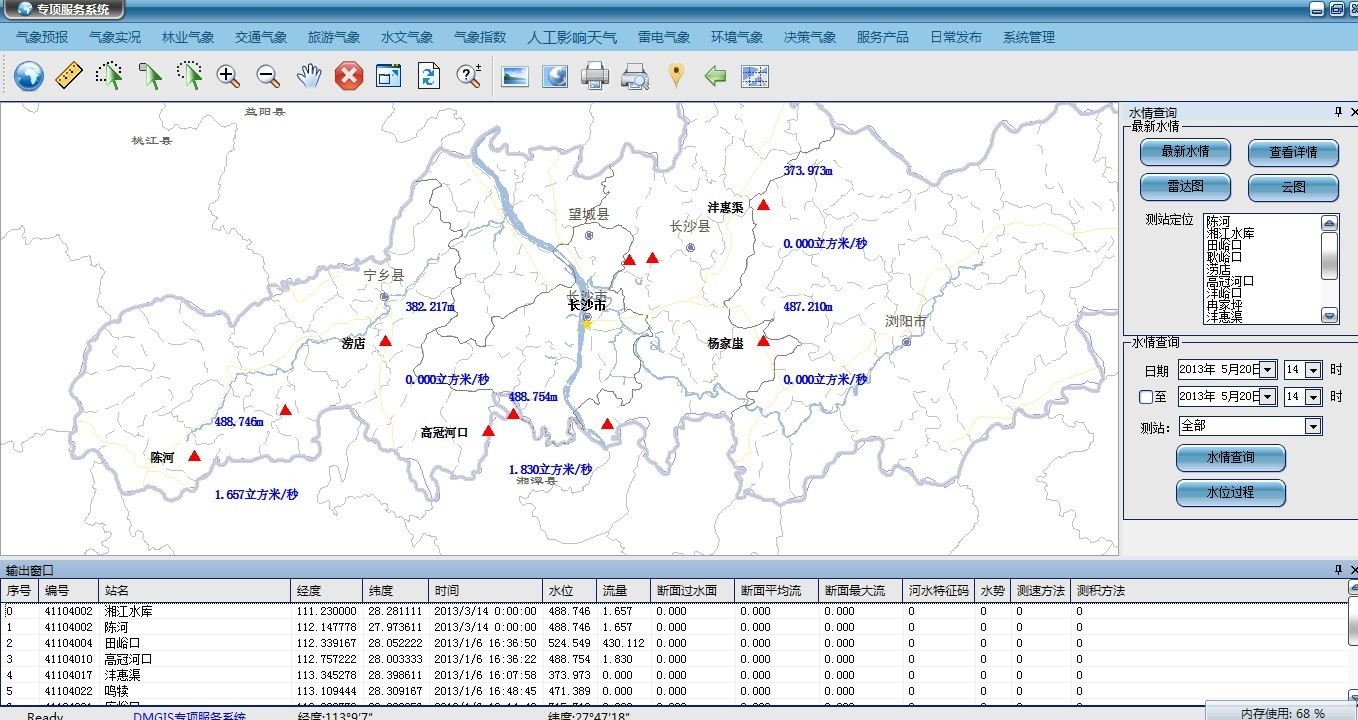Click the 水位过程 button

click(1230, 492)
